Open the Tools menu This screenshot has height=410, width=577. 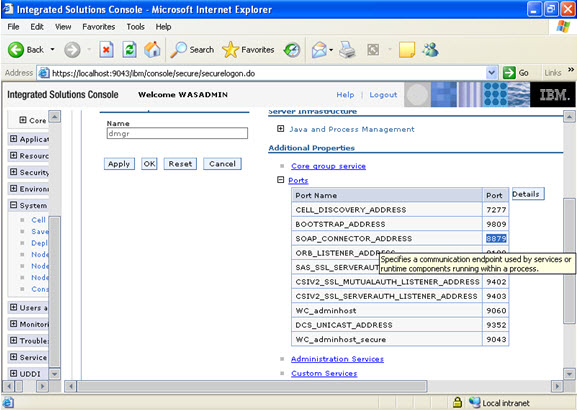pyautogui.click(x=135, y=27)
